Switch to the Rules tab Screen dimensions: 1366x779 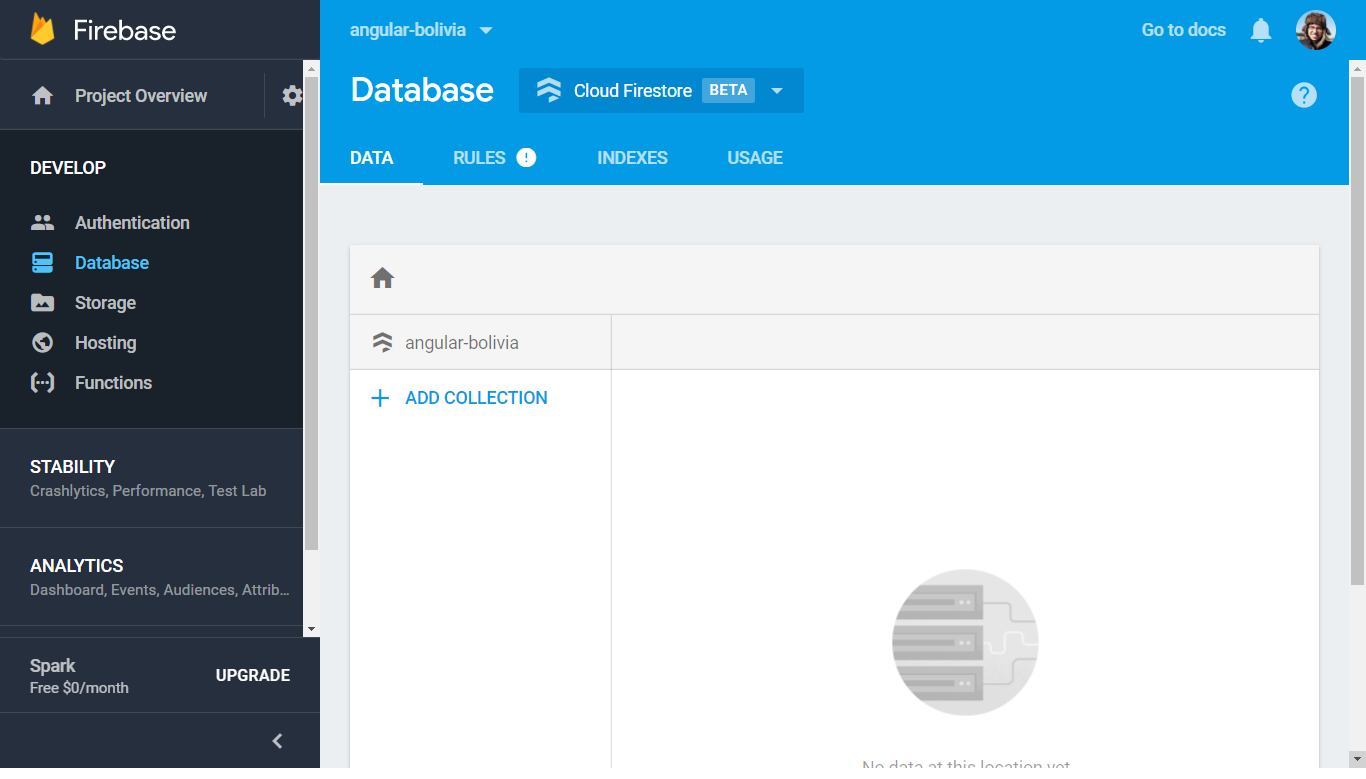[479, 158]
